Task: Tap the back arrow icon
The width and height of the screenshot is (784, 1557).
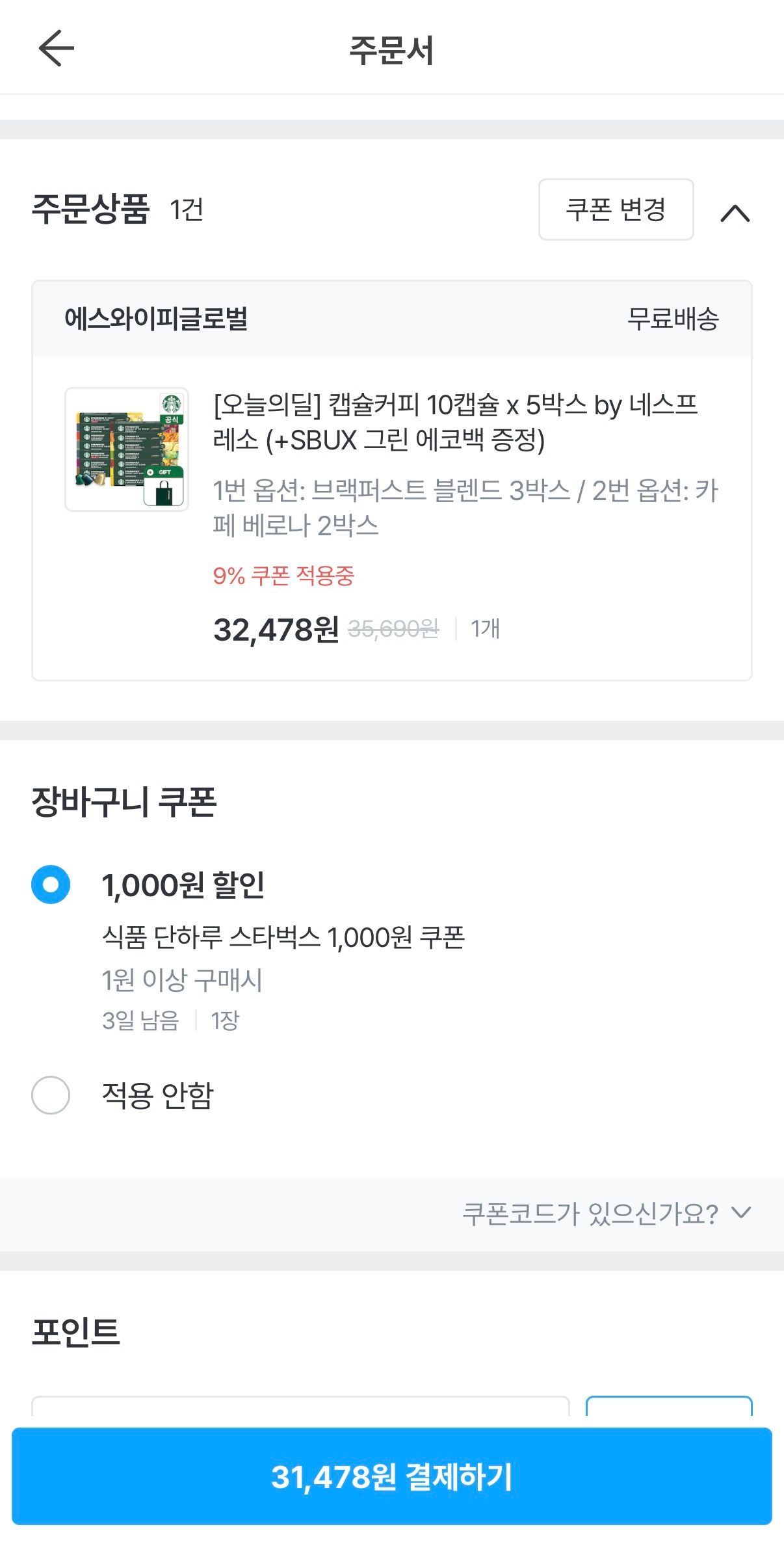Action: tap(57, 48)
